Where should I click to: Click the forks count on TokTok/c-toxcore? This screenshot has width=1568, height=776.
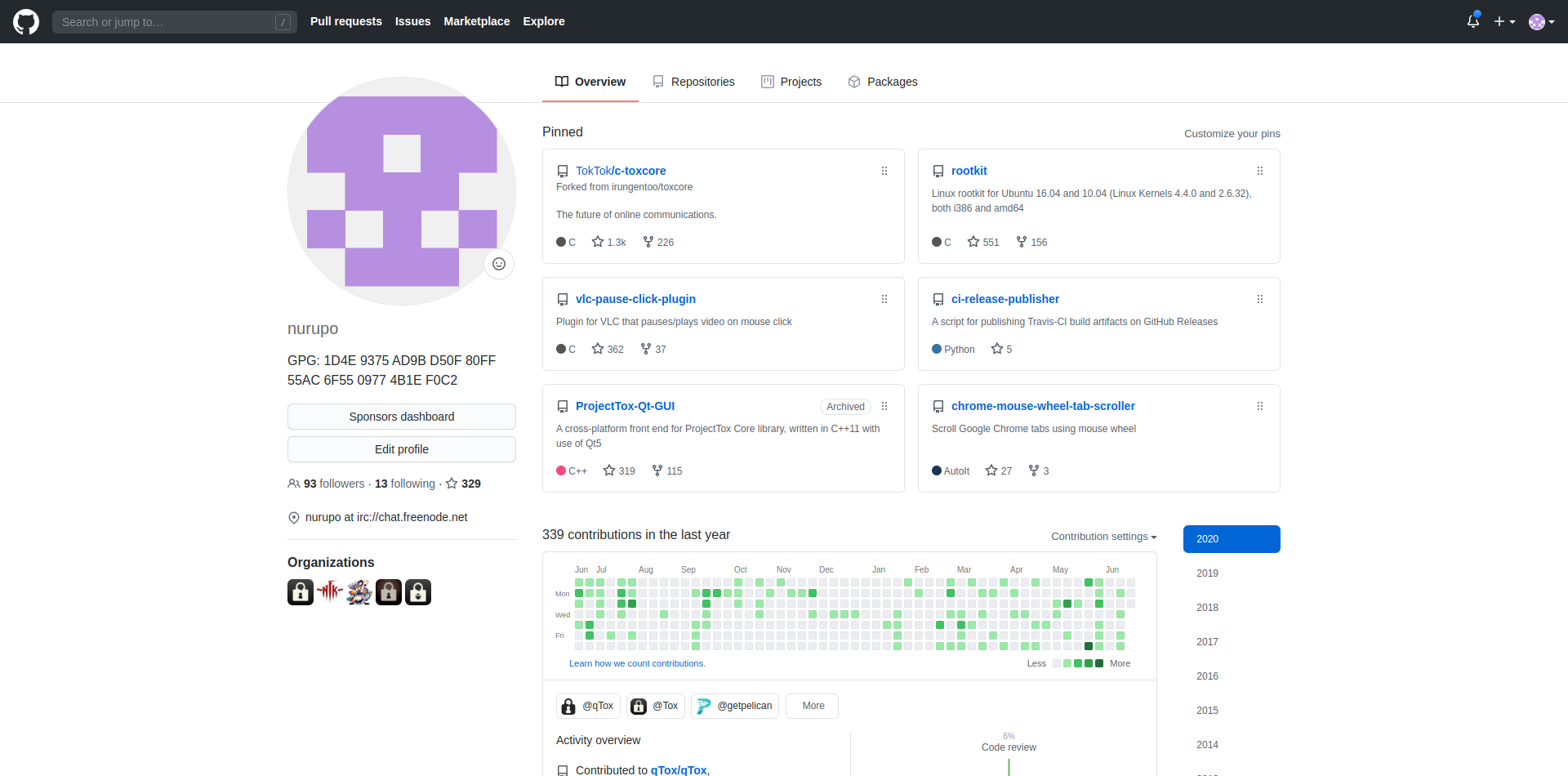coord(658,242)
